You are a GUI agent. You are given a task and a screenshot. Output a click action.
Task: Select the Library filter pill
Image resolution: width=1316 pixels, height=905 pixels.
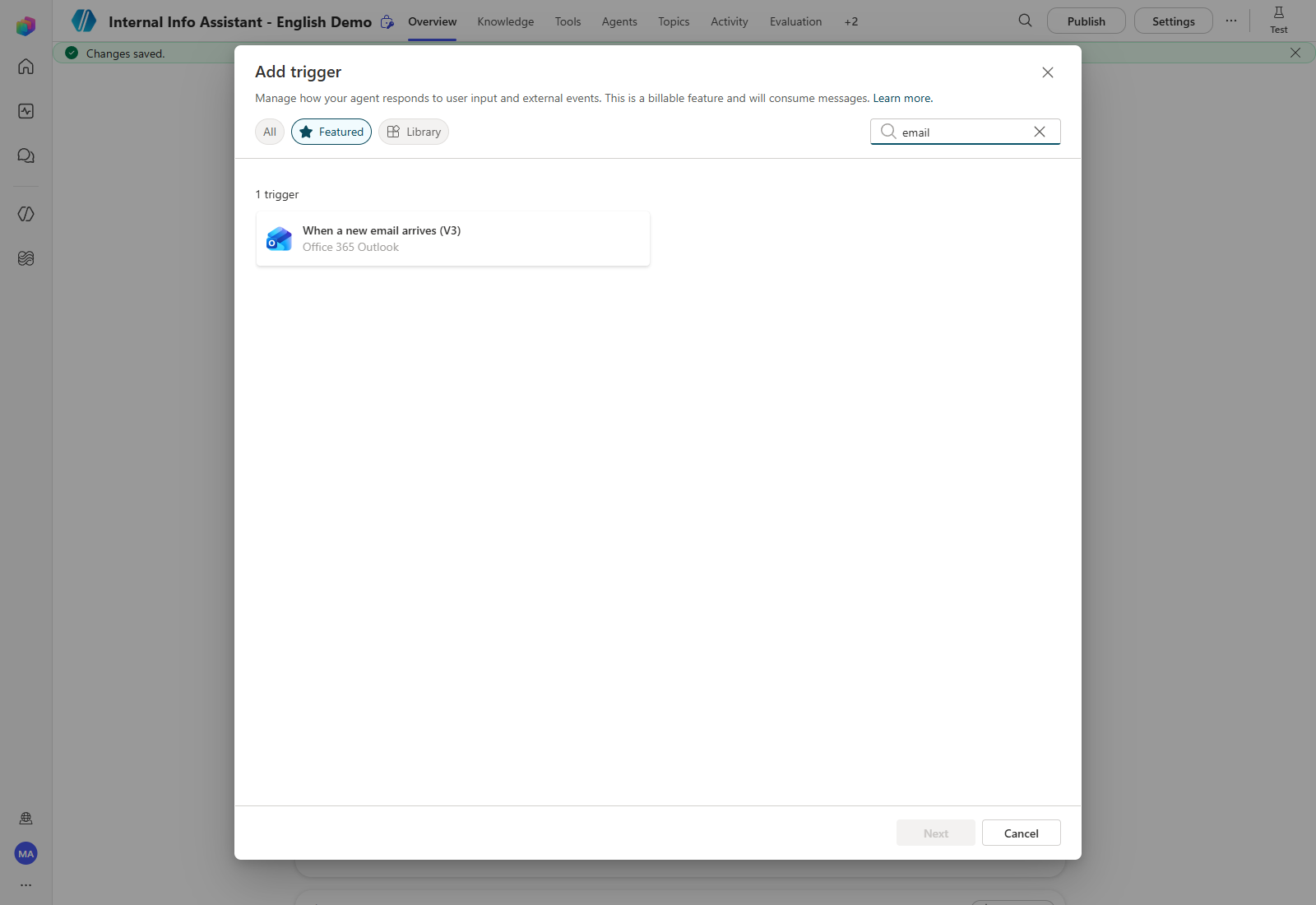(x=414, y=132)
